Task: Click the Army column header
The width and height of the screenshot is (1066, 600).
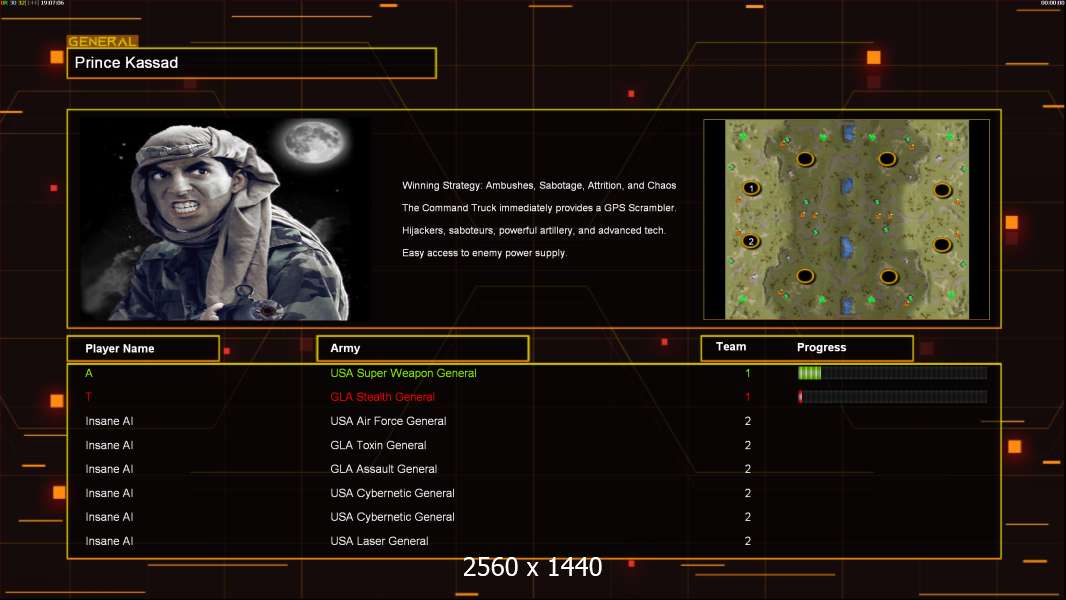Action: [423, 348]
